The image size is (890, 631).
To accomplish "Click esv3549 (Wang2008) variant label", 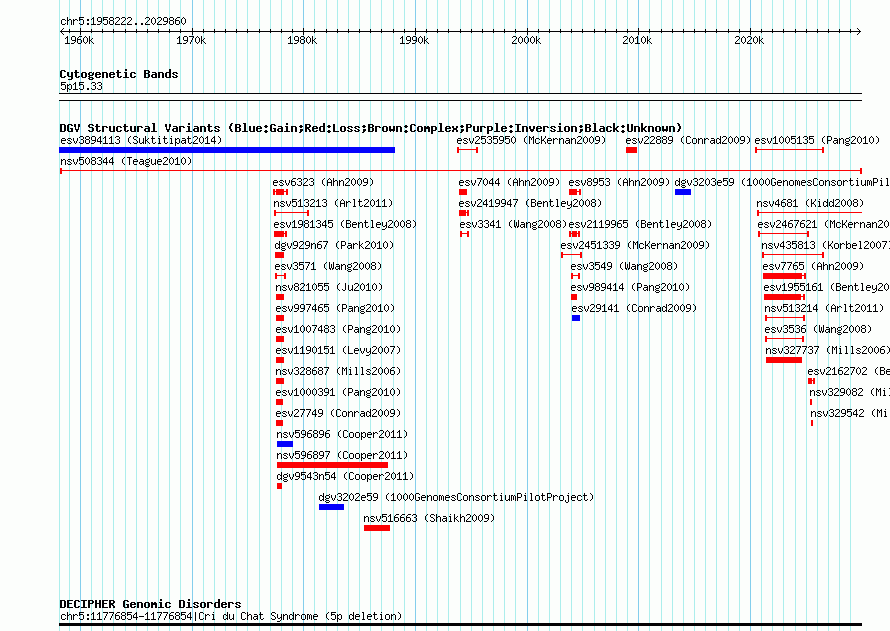I will (x=624, y=266).
